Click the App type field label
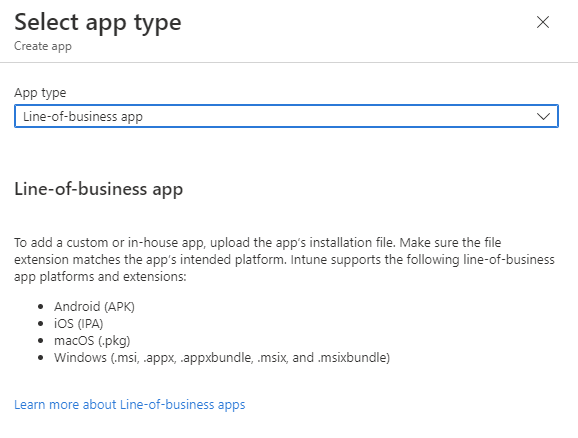578x438 pixels. 40,93
